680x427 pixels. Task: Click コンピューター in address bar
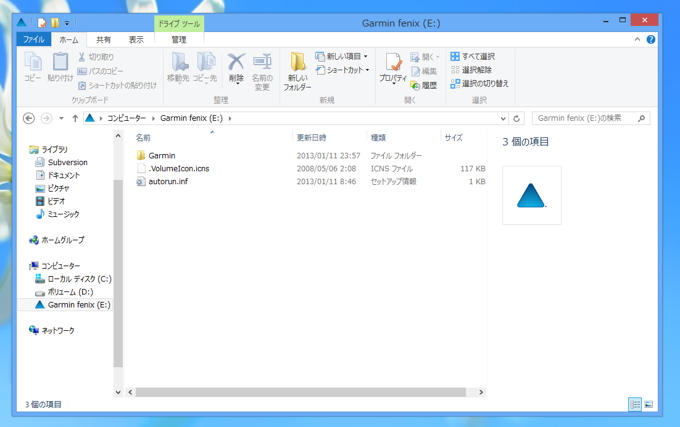(126, 118)
